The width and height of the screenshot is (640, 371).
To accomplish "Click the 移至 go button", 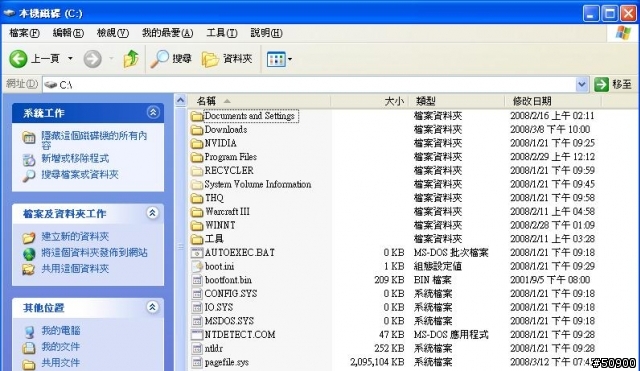I will tap(613, 84).
